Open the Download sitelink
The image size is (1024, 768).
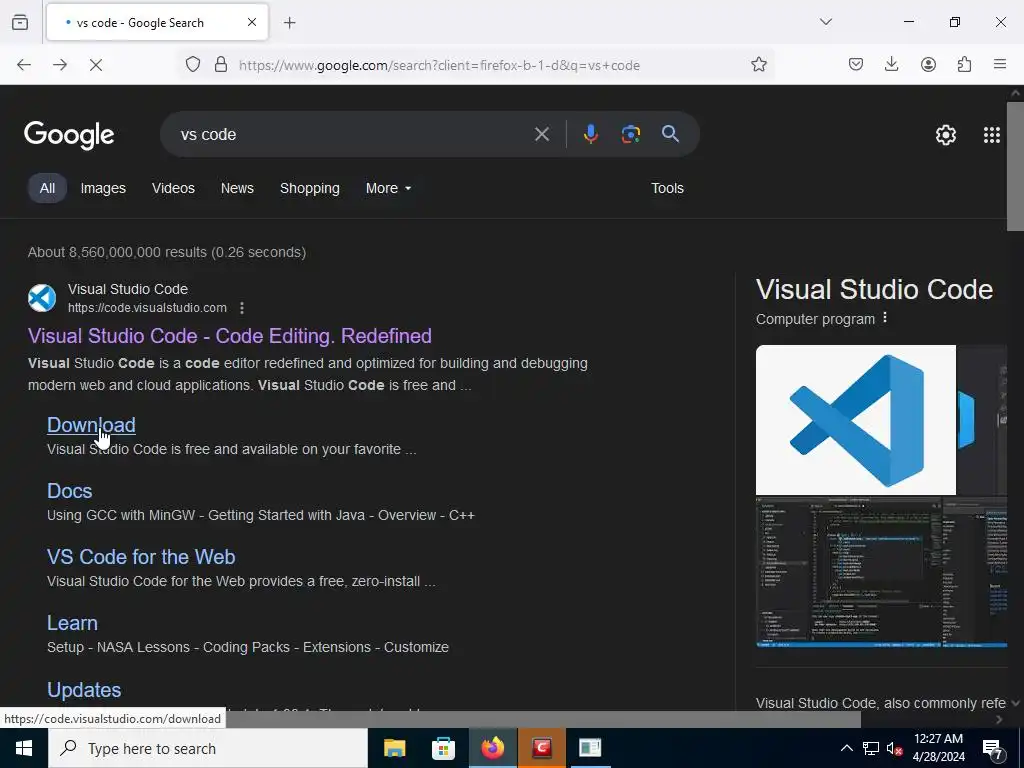91,425
